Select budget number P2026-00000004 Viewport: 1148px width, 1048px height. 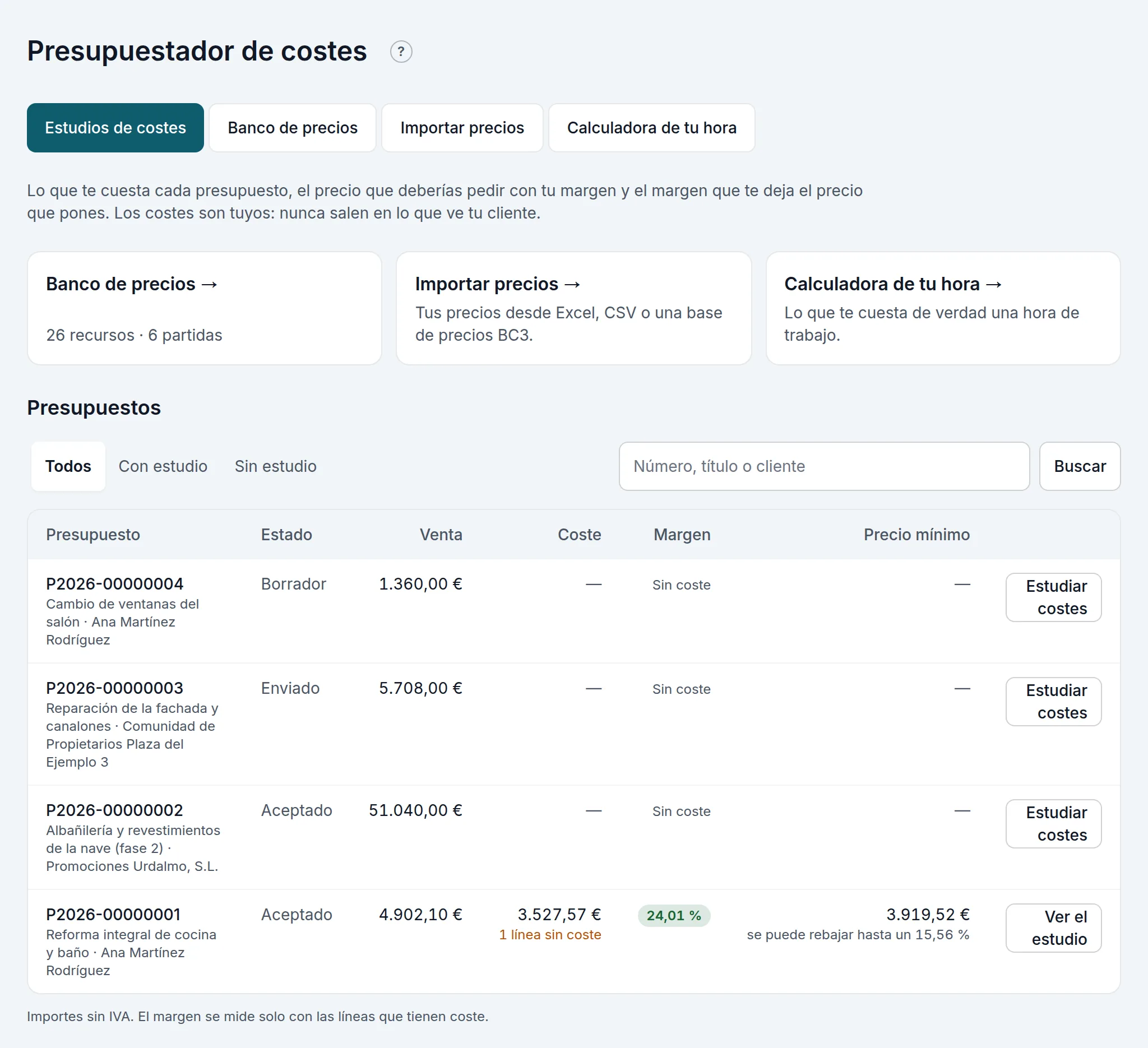114,584
